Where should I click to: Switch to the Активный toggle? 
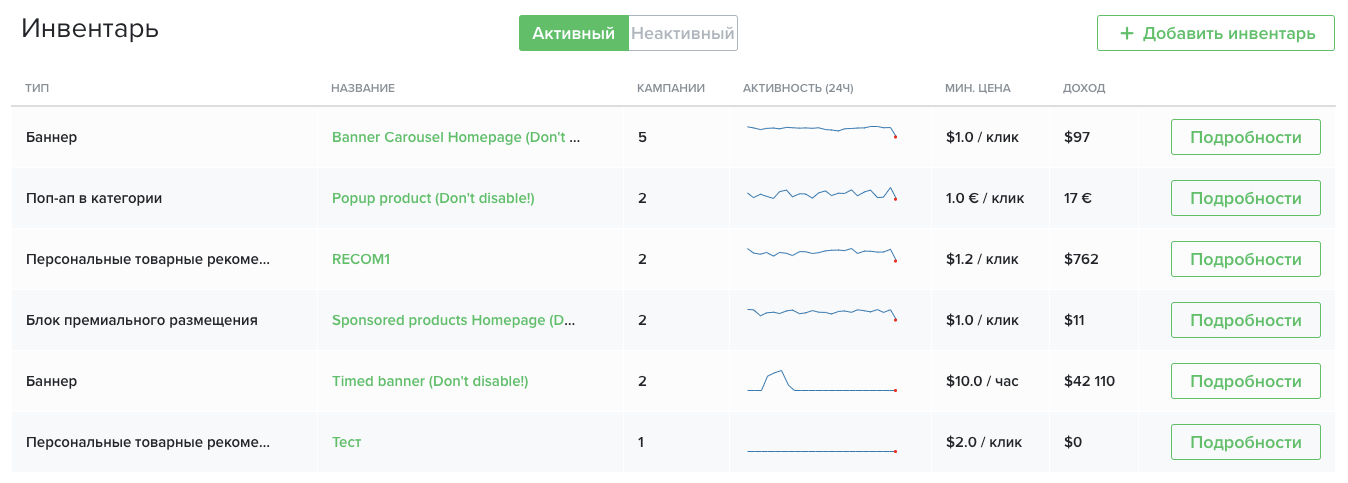pyautogui.click(x=573, y=33)
